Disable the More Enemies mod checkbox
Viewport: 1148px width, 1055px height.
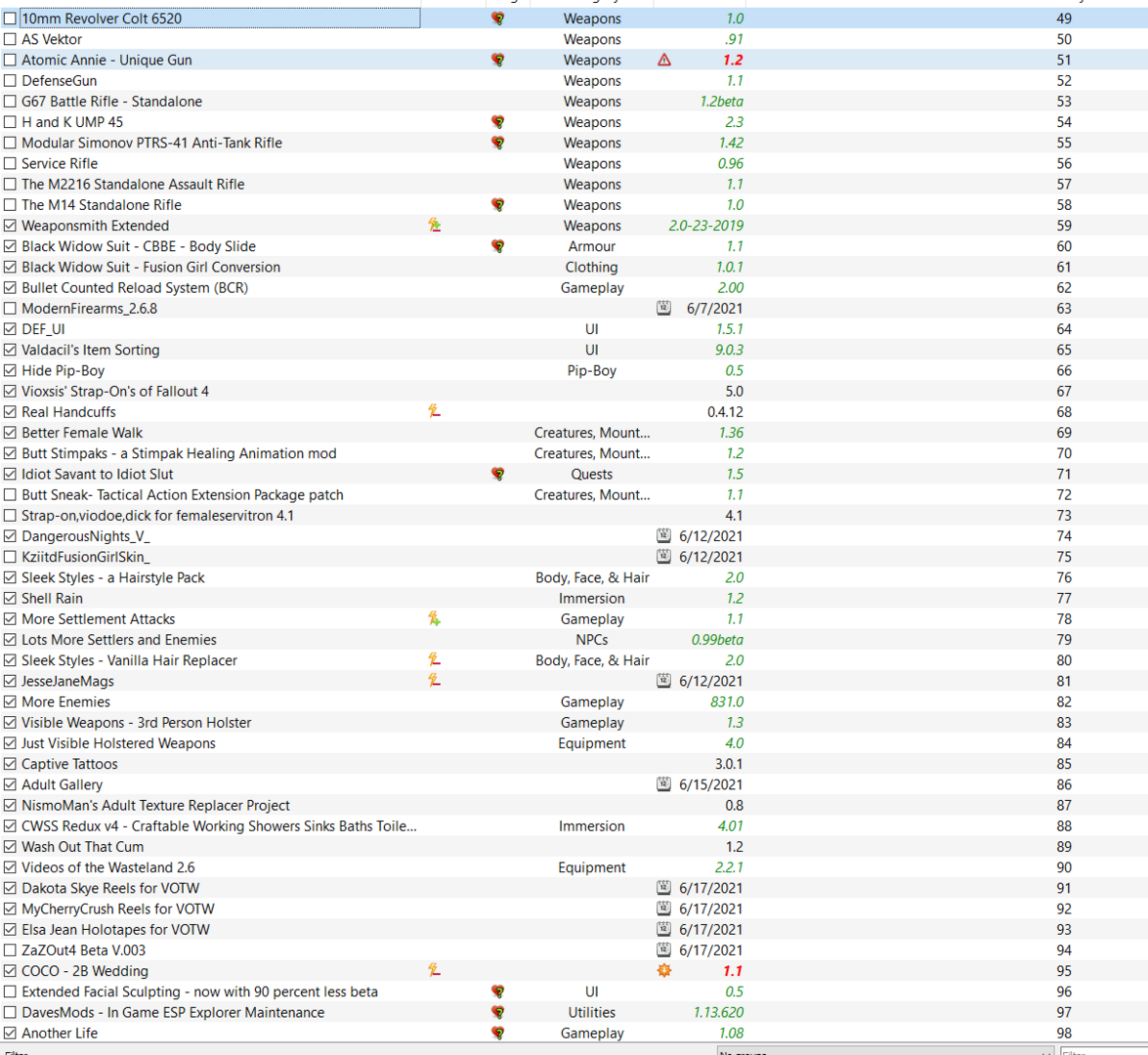coord(10,702)
